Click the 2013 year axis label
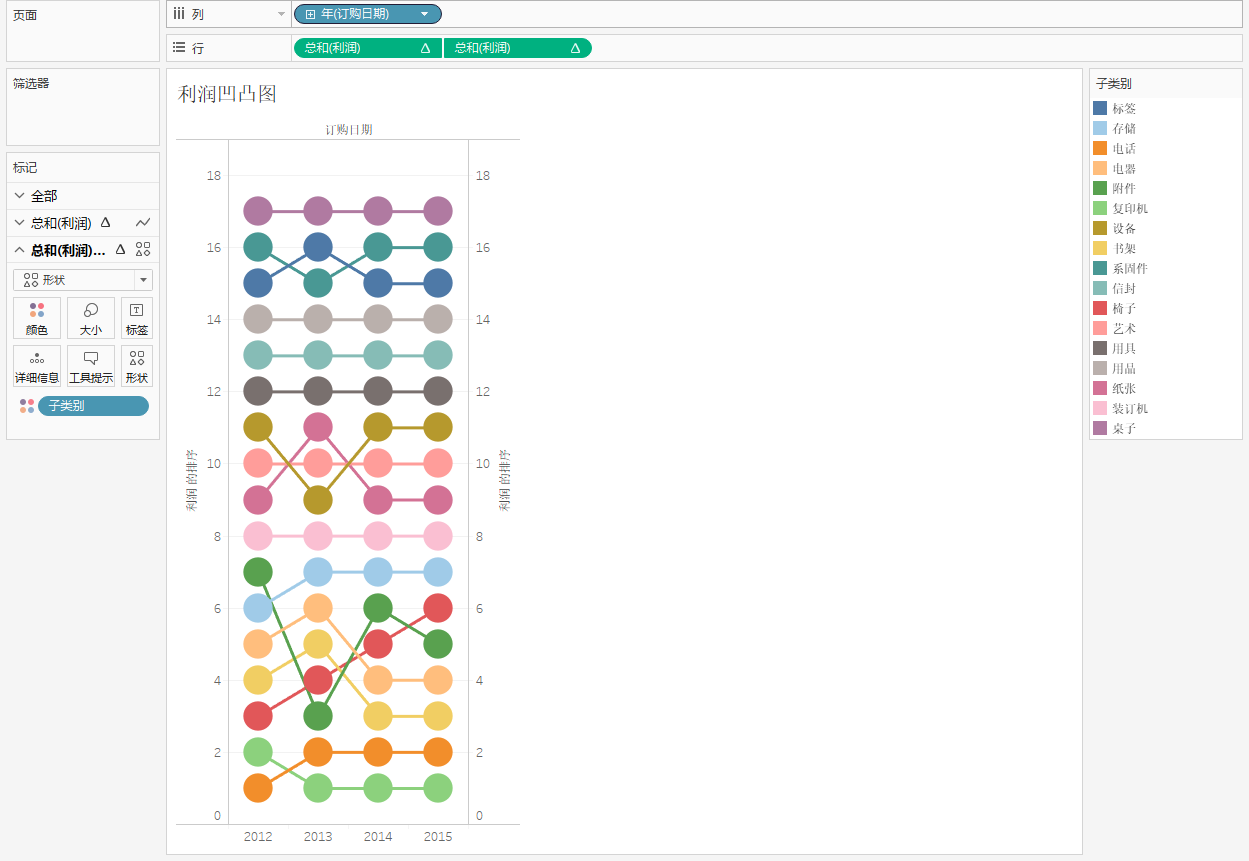Image resolution: width=1249 pixels, height=861 pixels. click(318, 836)
